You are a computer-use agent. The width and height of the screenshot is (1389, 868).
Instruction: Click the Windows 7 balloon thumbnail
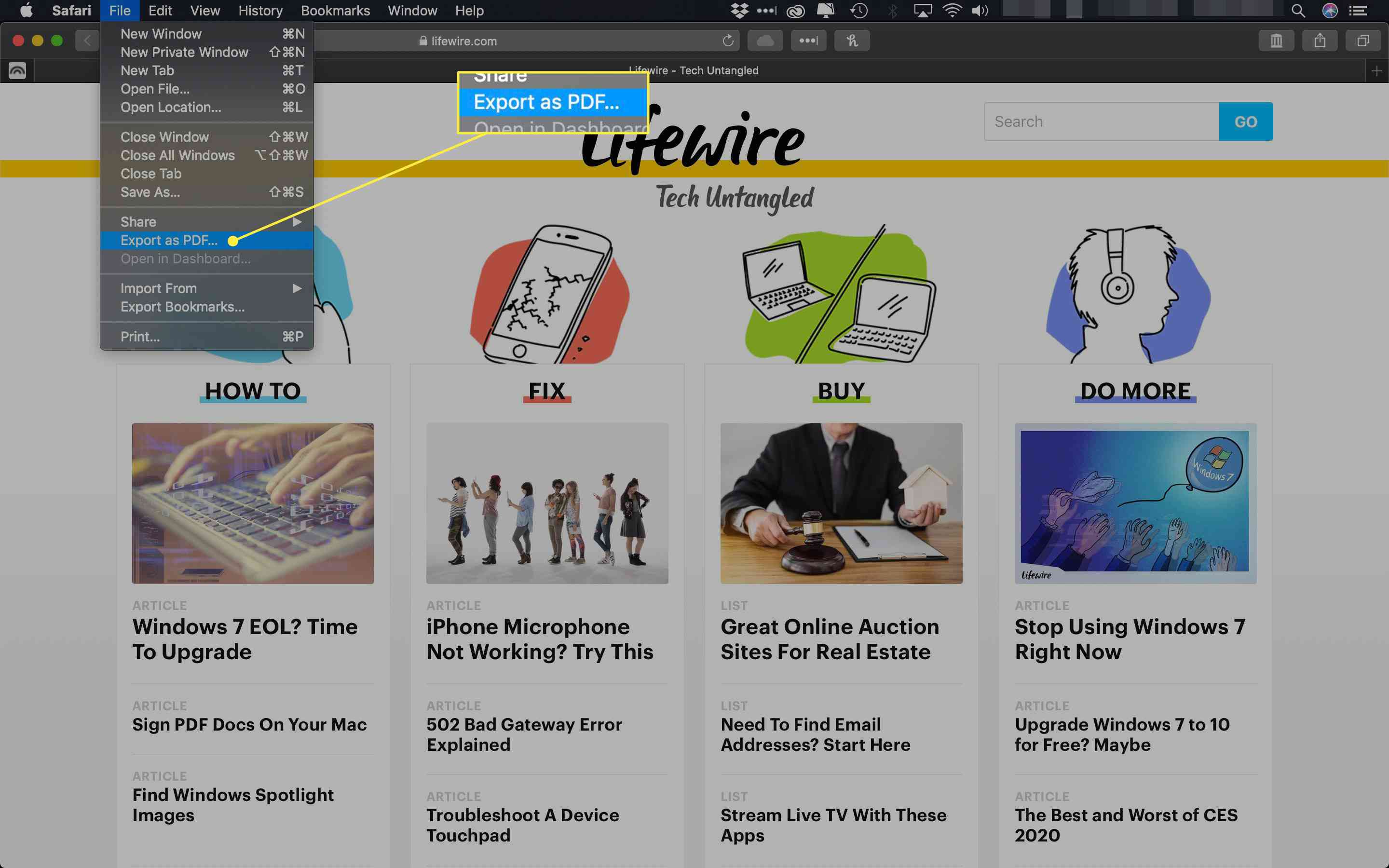coord(1135,503)
